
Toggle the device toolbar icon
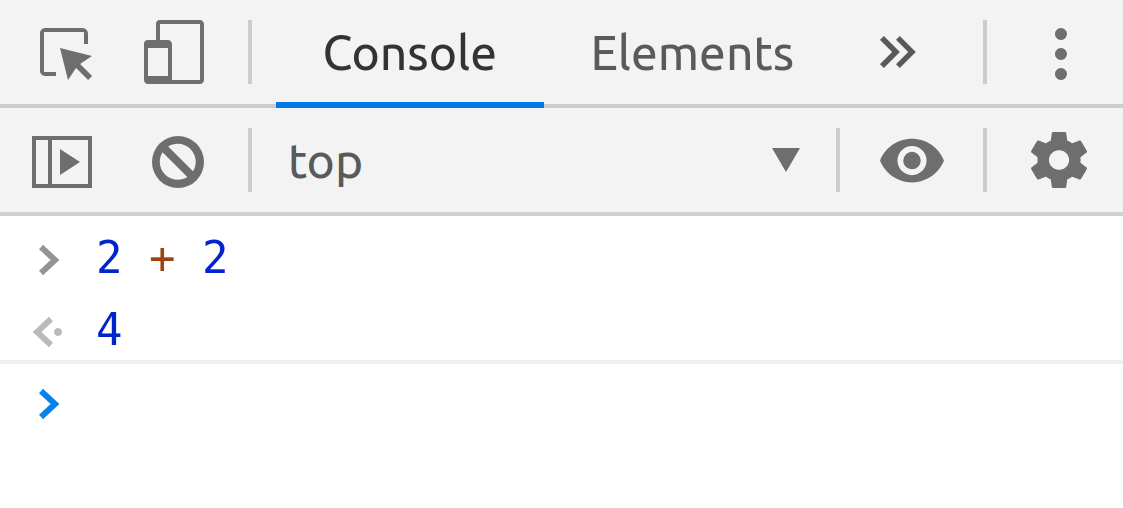coord(173,53)
